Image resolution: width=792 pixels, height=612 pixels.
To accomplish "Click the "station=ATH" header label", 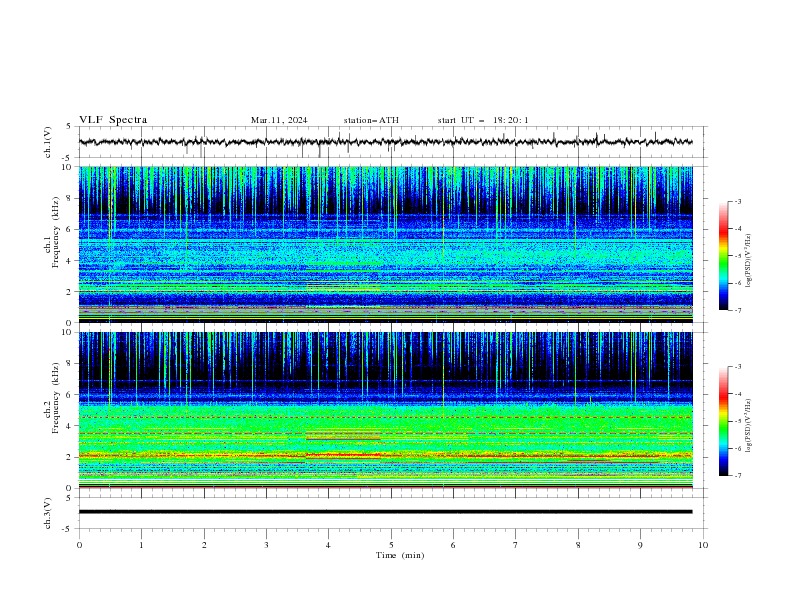I will coord(371,120).
